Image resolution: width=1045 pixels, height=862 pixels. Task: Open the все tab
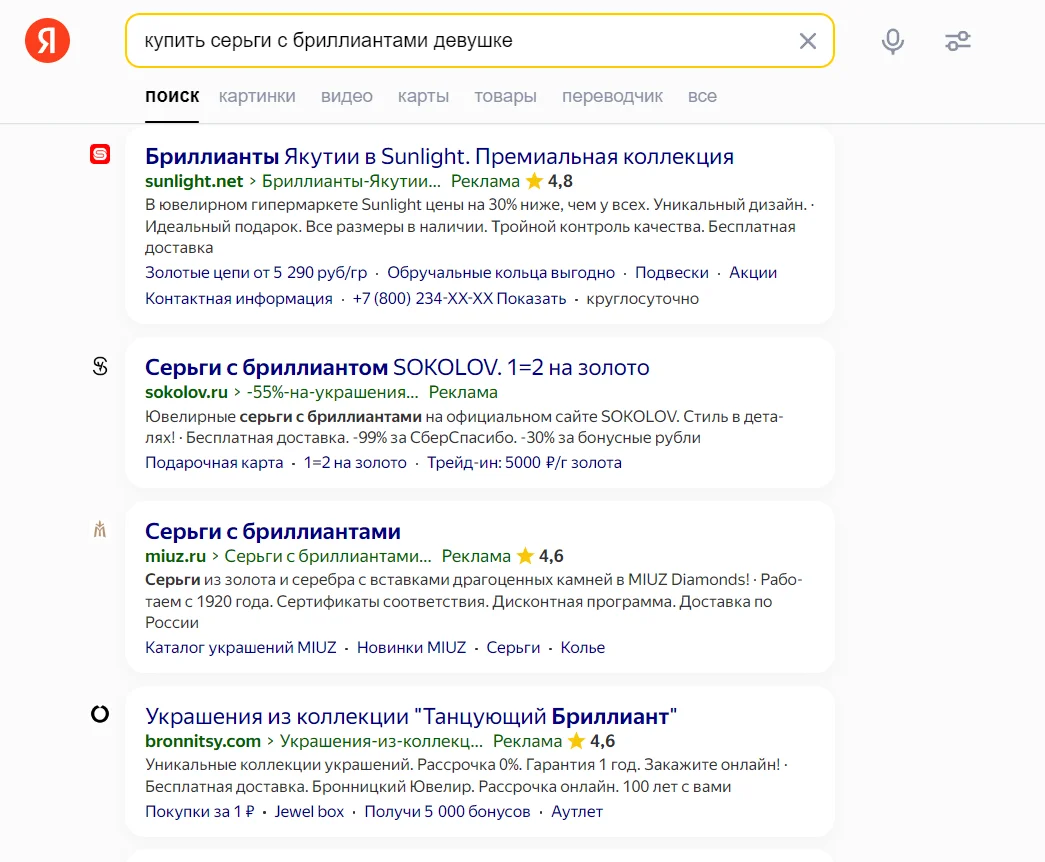click(703, 96)
